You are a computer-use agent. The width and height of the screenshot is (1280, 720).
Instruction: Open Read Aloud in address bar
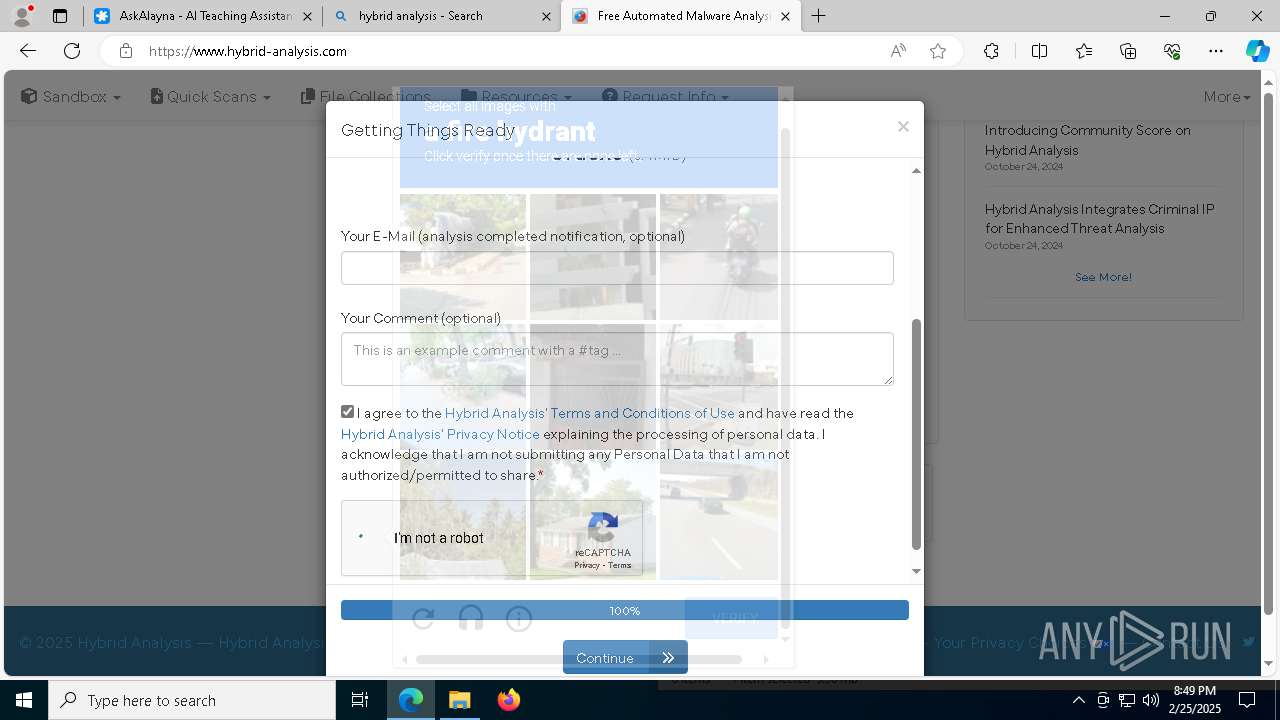[x=898, y=51]
